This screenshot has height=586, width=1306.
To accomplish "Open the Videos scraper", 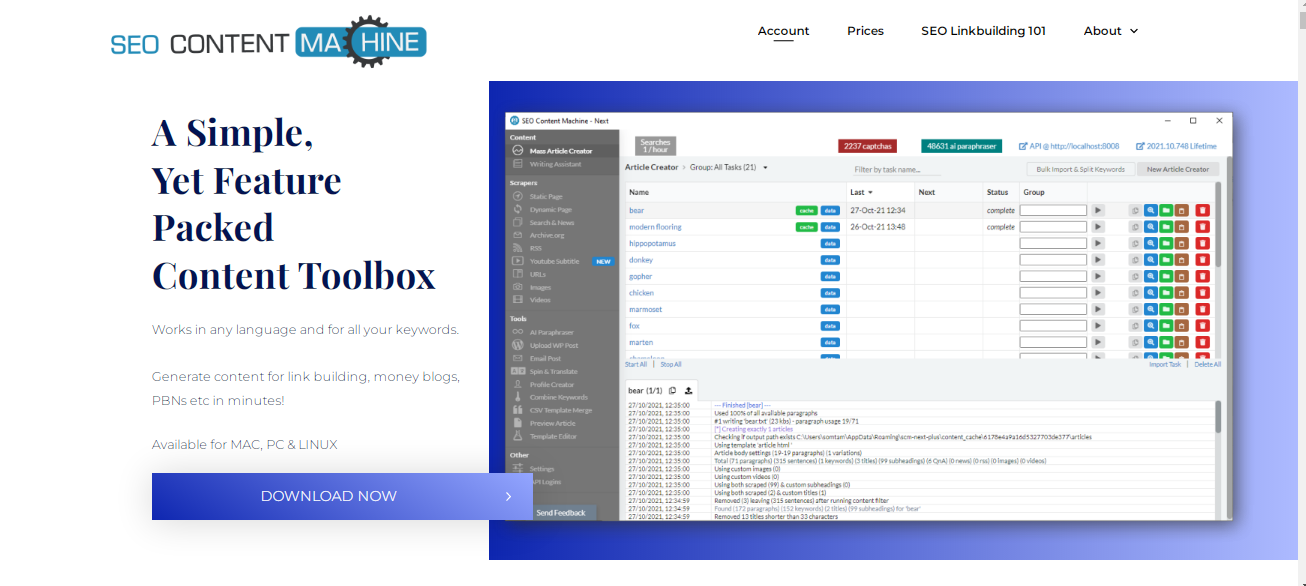I will click(540, 300).
